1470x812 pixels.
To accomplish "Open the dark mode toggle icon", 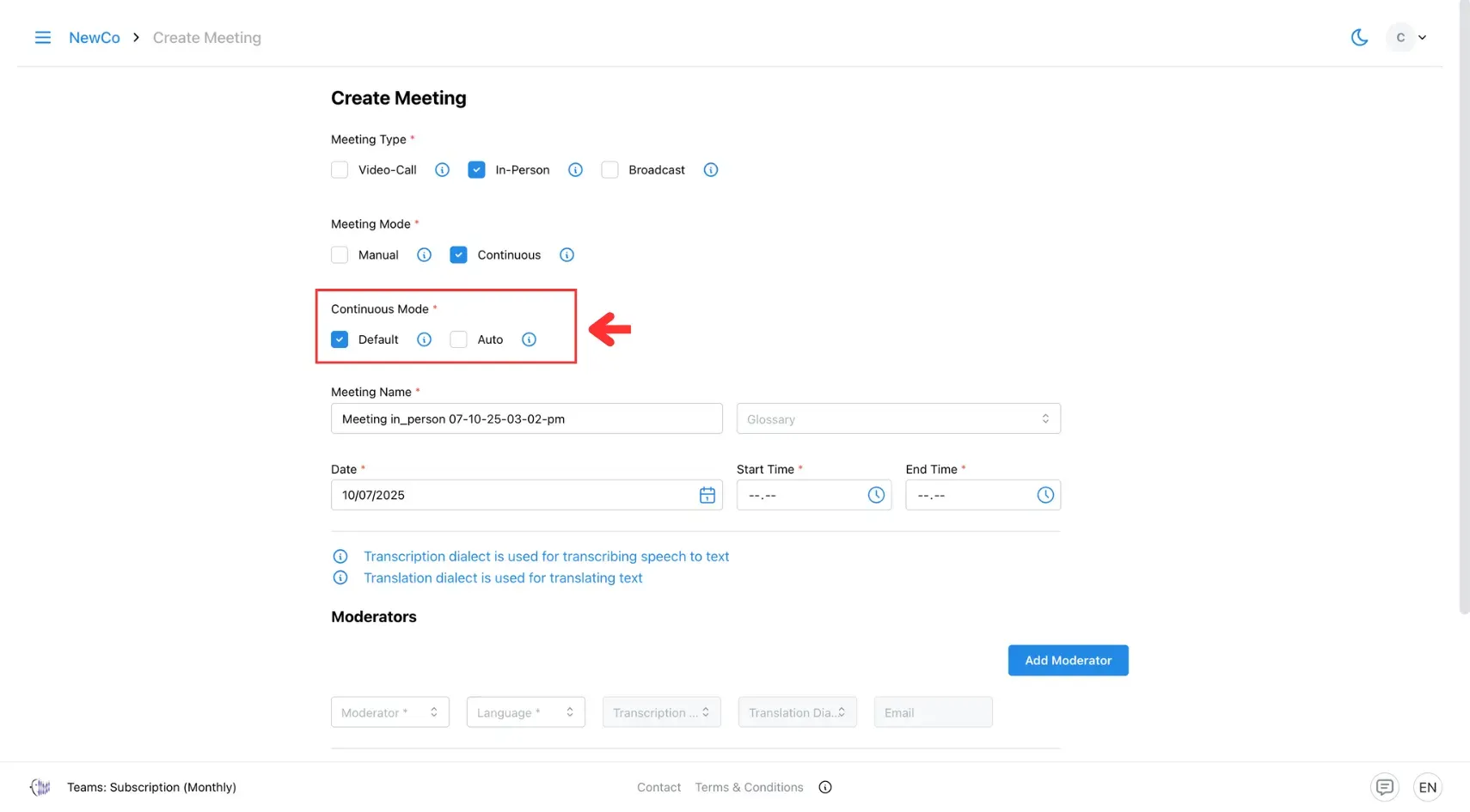I will click(1359, 37).
